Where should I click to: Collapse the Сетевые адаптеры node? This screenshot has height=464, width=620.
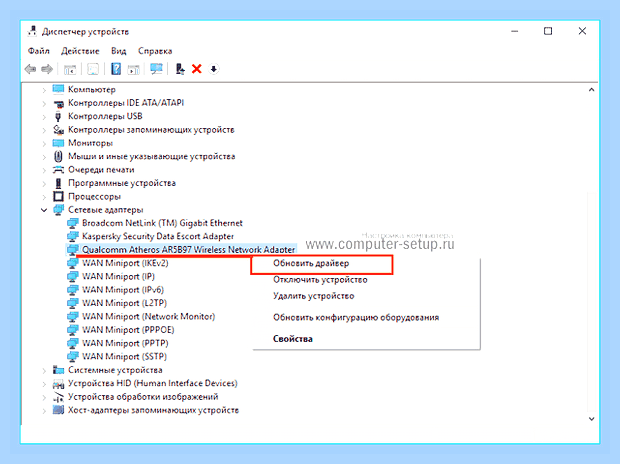[x=44, y=210]
